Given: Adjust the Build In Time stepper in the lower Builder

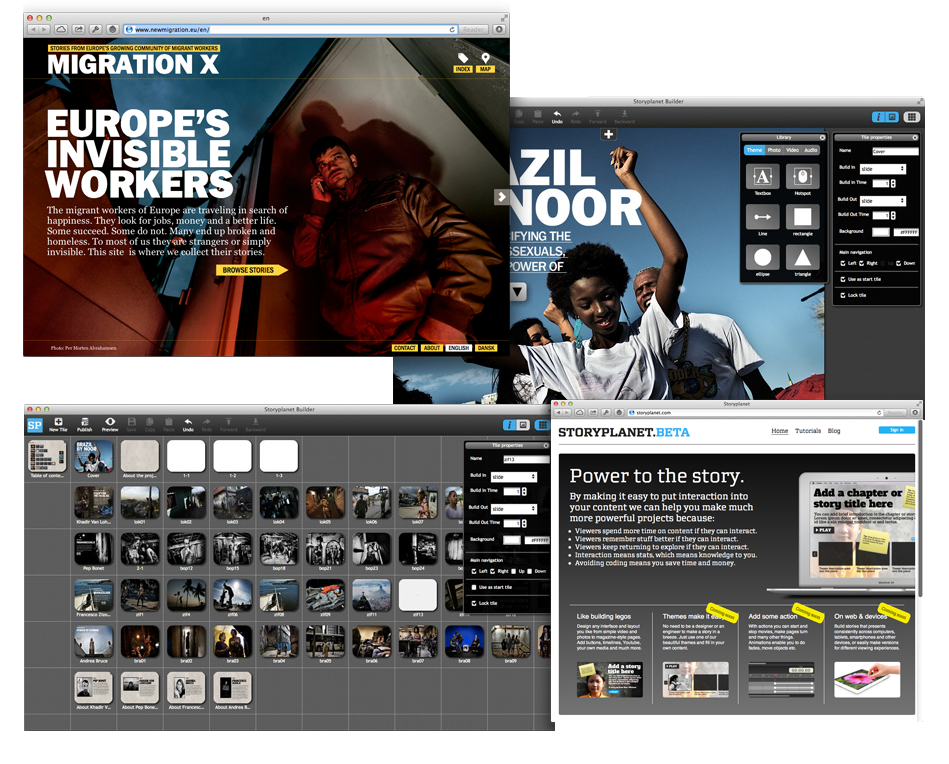Looking at the screenshot, I should pos(524,491).
